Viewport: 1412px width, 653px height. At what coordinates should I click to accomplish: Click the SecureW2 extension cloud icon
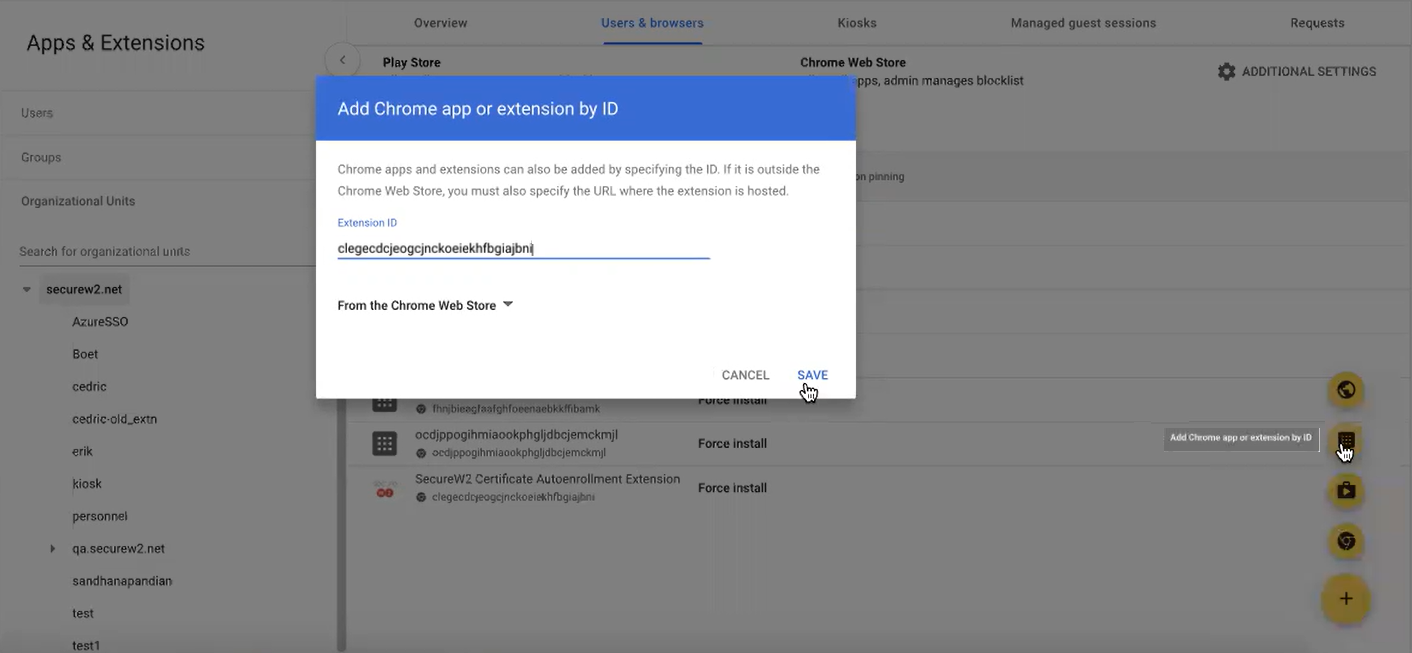(384, 489)
